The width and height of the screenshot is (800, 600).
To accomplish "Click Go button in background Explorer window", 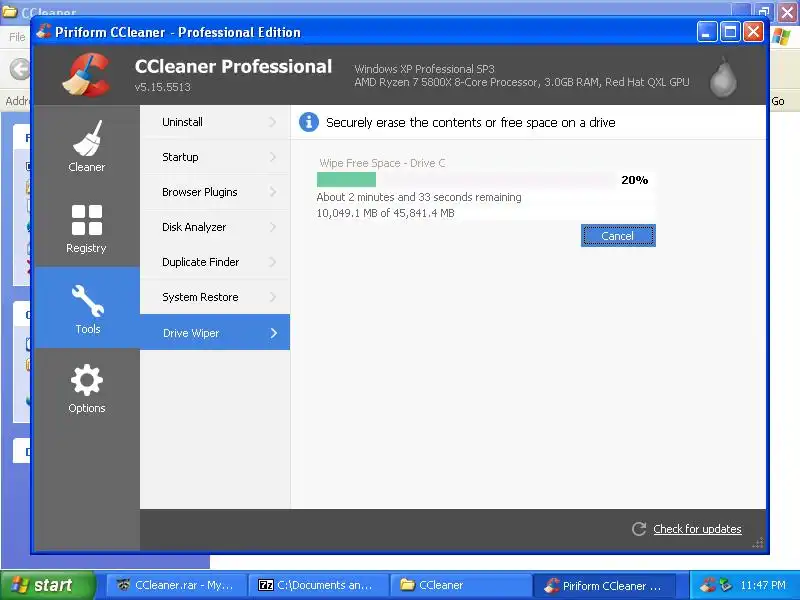I will tap(778, 101).
